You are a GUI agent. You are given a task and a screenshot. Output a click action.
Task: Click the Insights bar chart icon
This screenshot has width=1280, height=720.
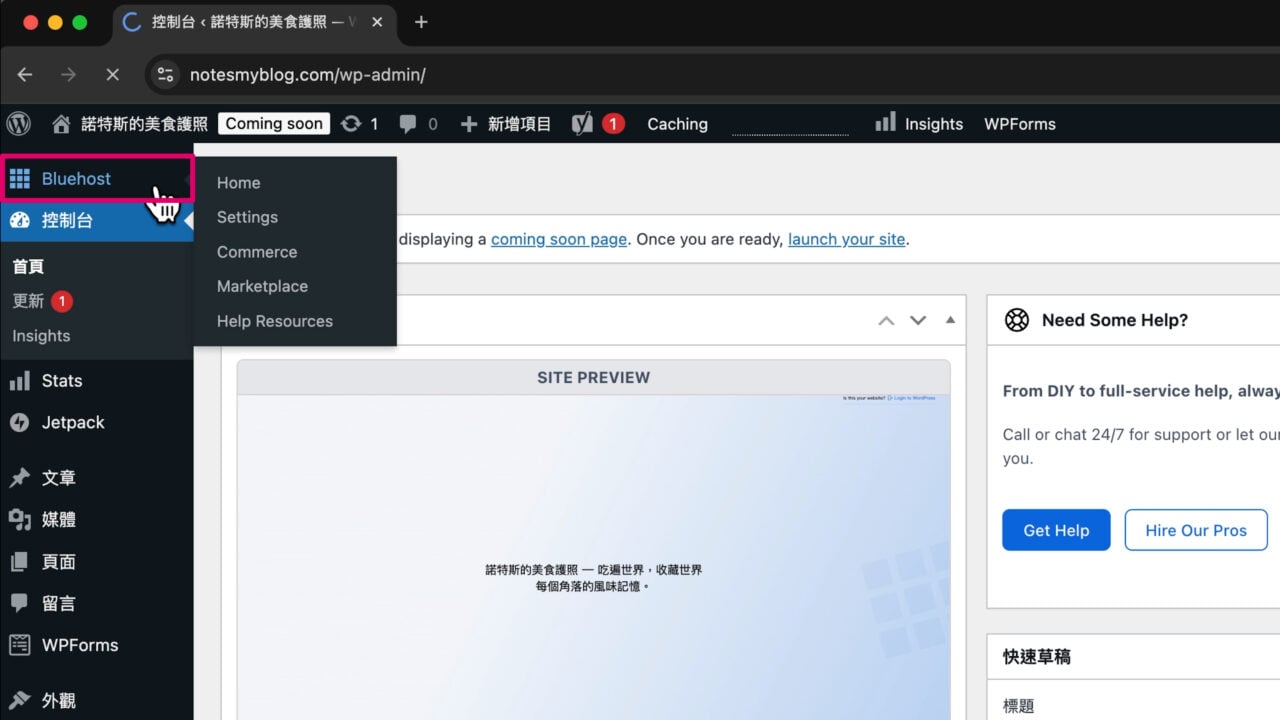(x=885, y=123)
